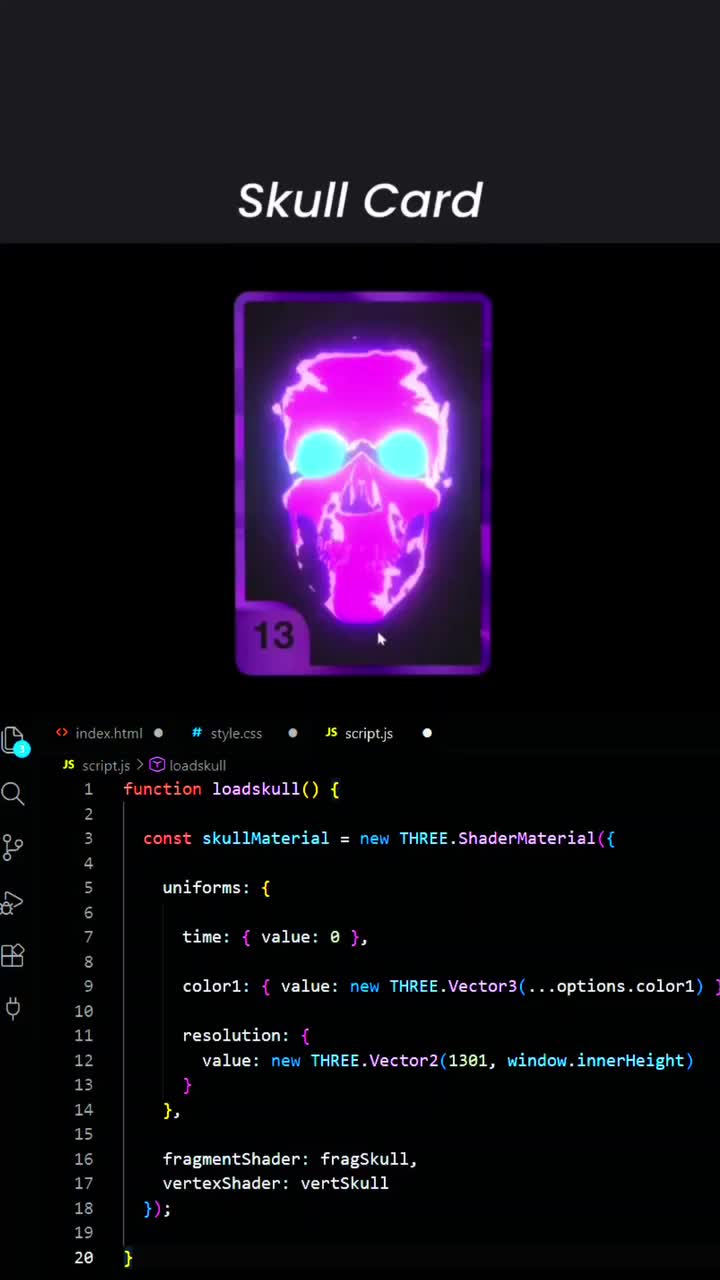This screenshot has height=1280, width=720.
Task: Click 'Vector3' in line 9
Action: (x=483, y=986)
